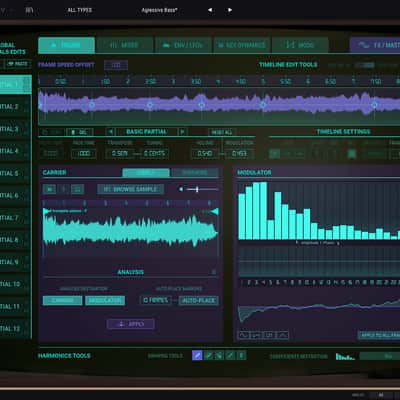Adjust the carrier sample volume slider
Viewport: 400px width, 400px height.
(202, 189)
